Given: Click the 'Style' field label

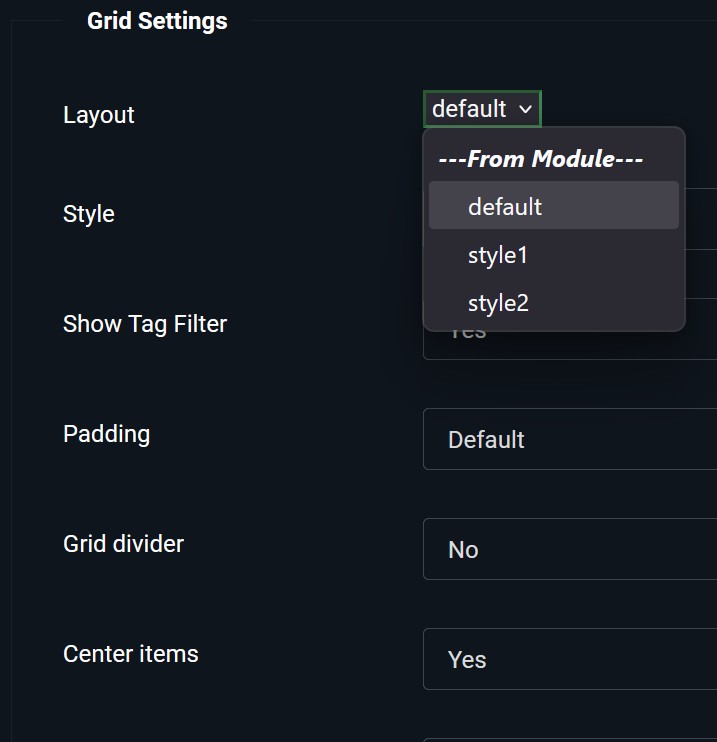Looking at the screenshot, I should [88, 214].
